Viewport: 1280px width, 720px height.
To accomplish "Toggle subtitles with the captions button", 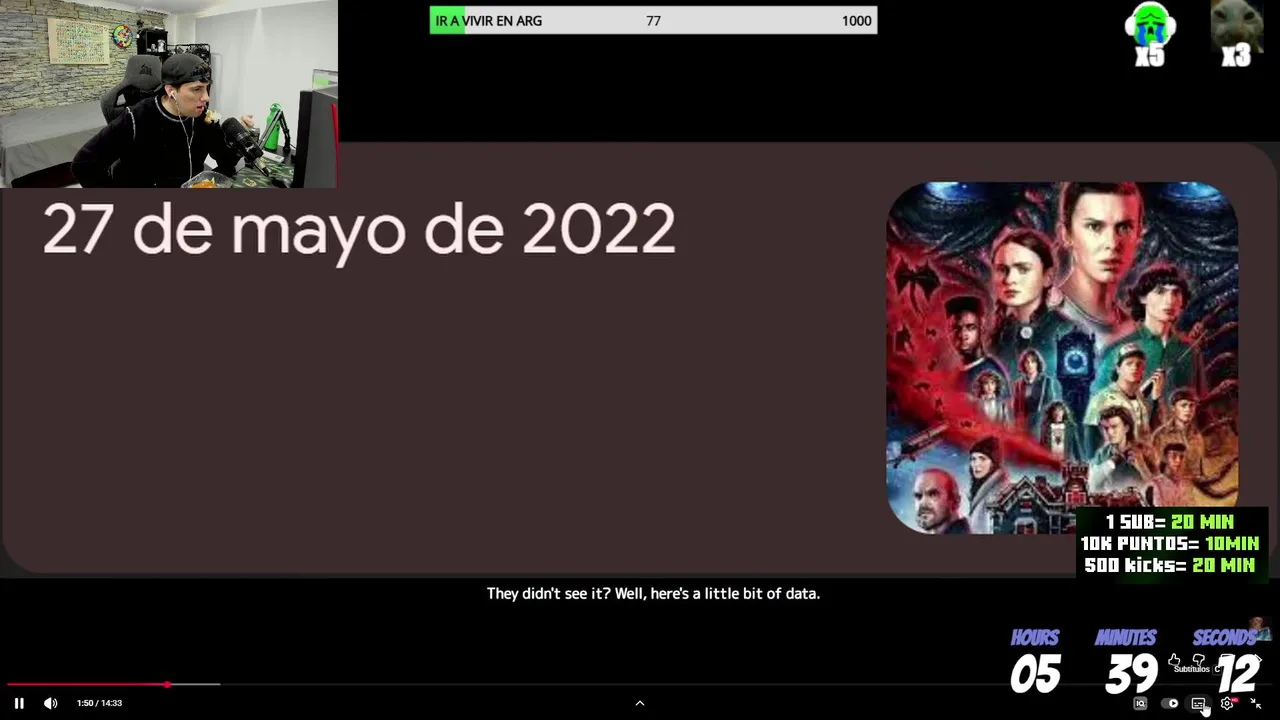I will pyautogui.click(x=1198, y=704).
